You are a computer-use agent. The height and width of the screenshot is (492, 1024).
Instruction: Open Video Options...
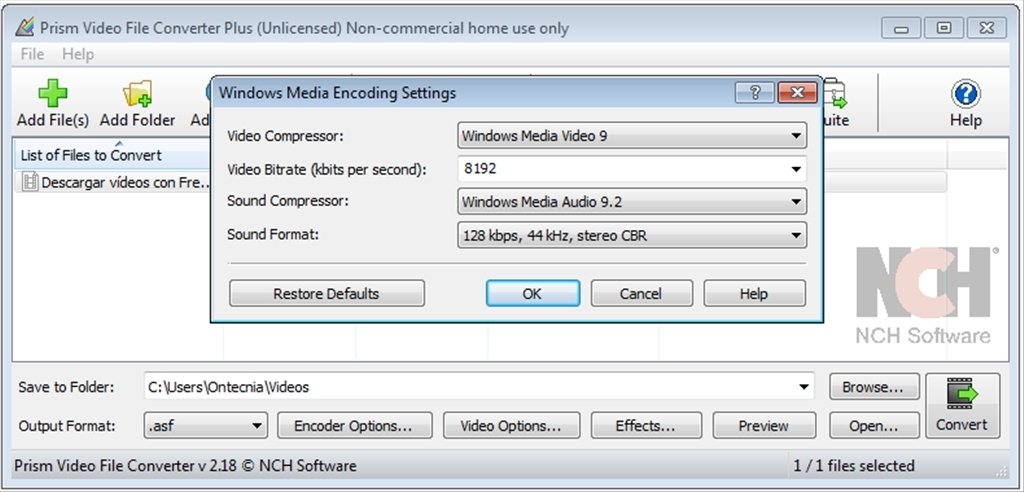tap(511, 426)
